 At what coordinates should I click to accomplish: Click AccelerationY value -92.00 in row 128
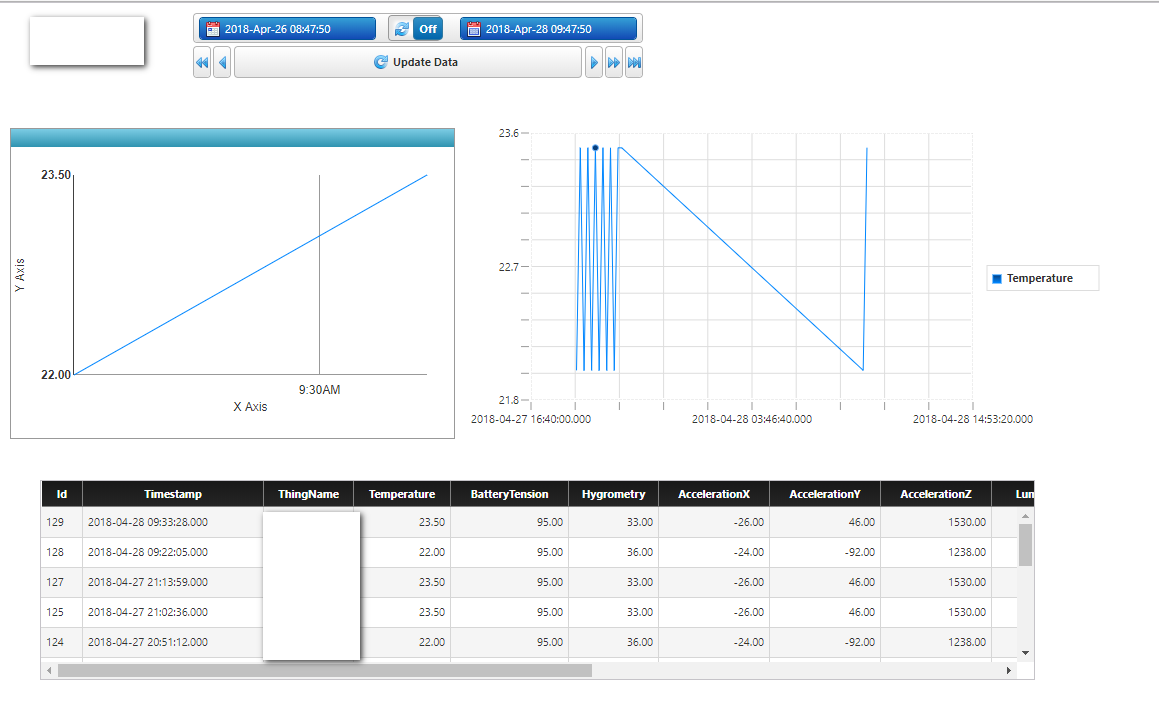[860, 552]
